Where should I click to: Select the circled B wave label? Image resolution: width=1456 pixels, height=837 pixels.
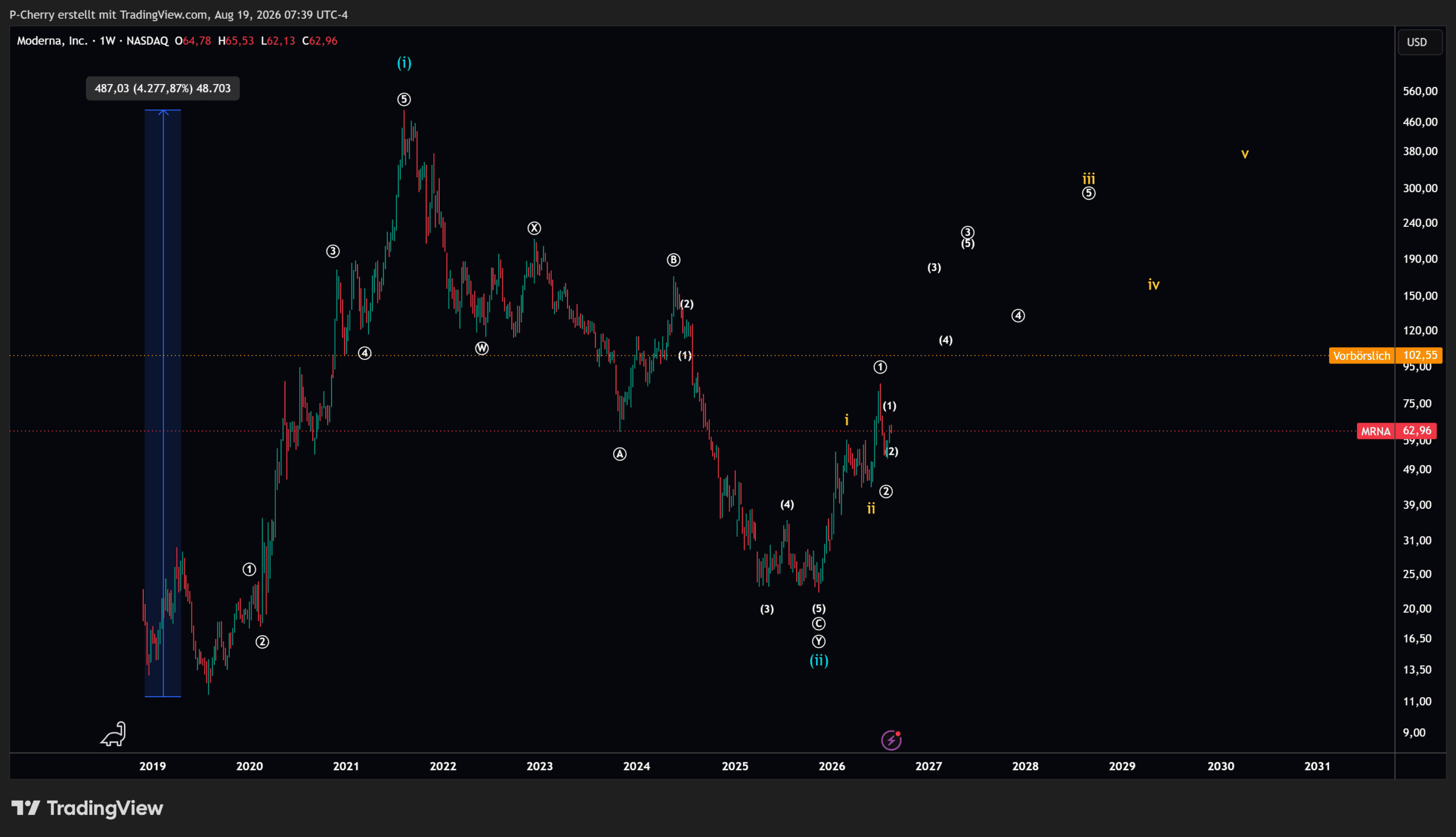(x=673, y=260)
